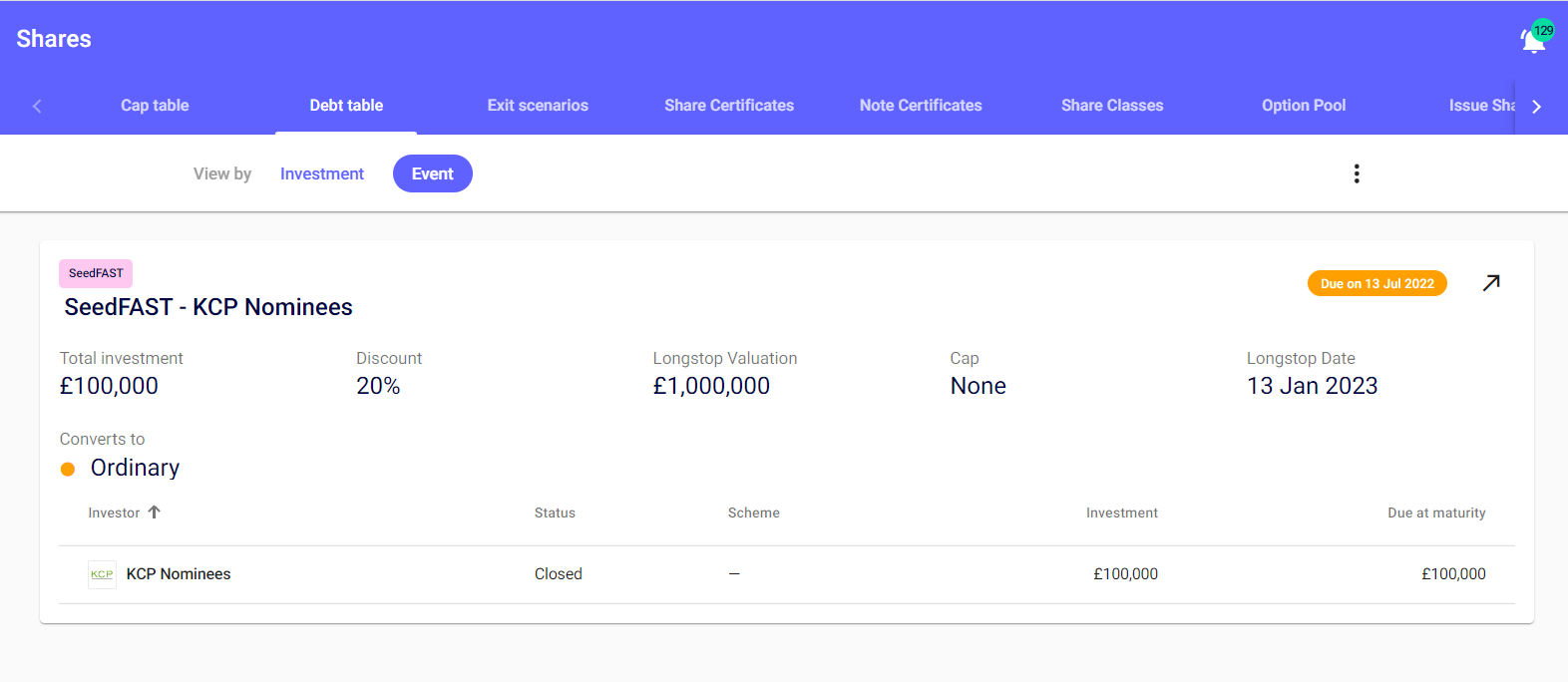The width and height of the screenshot is (1568, 682).
Task: Open the Cap table tab
Action: [x=155, y=106]
